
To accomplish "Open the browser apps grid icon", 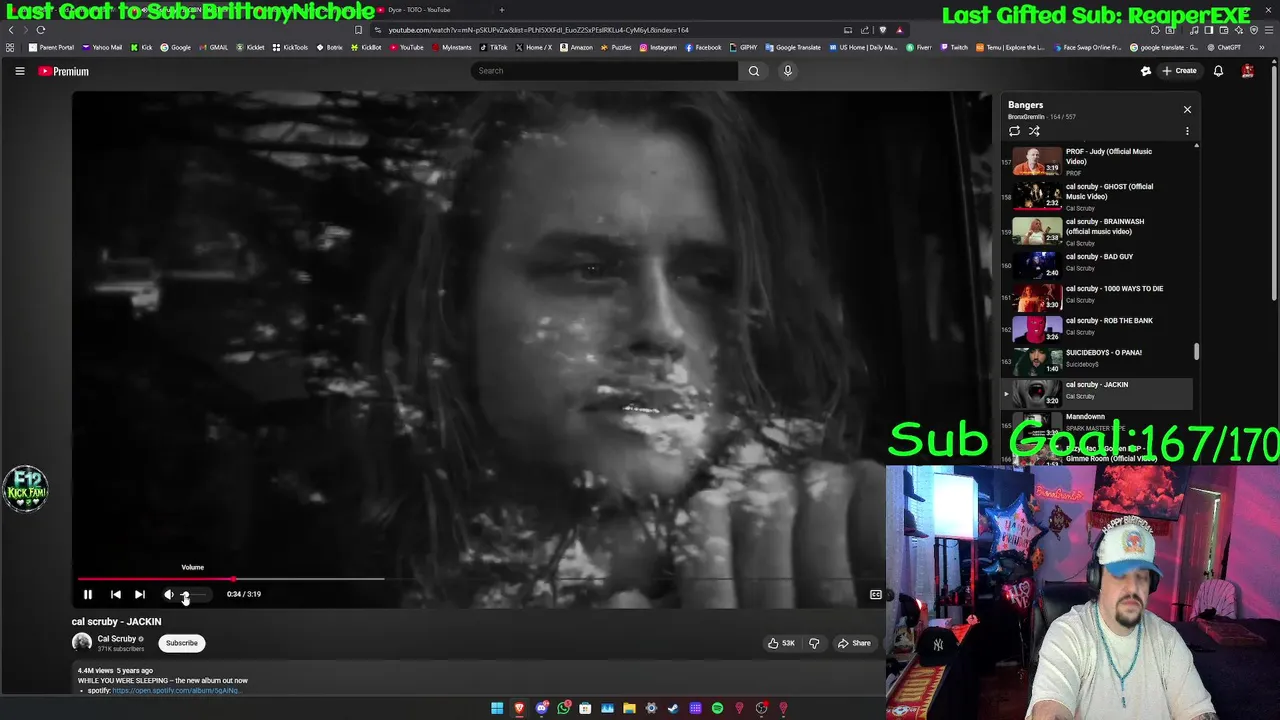I will coord(10,47).
